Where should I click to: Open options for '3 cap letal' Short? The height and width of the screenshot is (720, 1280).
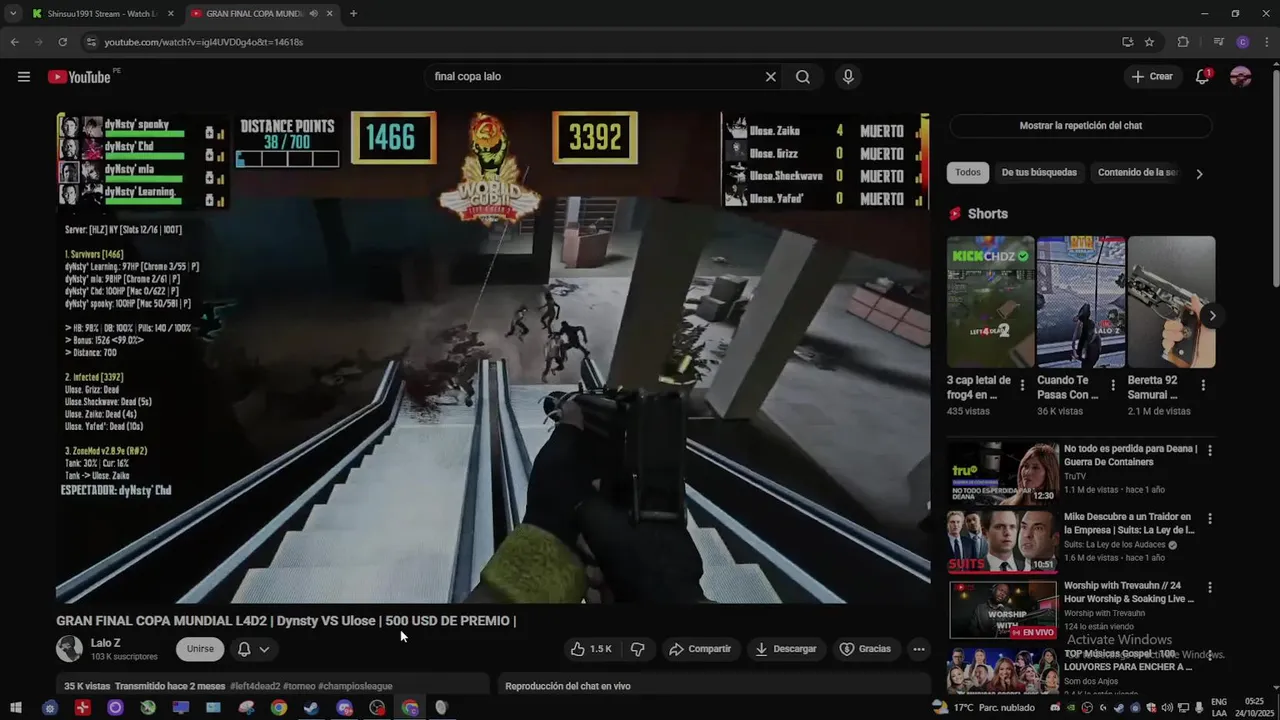pos(1023,385)
